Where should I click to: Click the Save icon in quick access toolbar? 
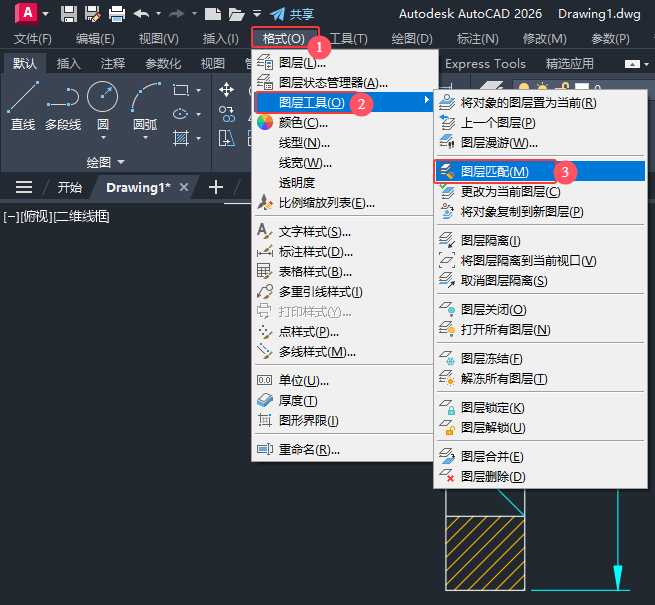click(69, 14)
